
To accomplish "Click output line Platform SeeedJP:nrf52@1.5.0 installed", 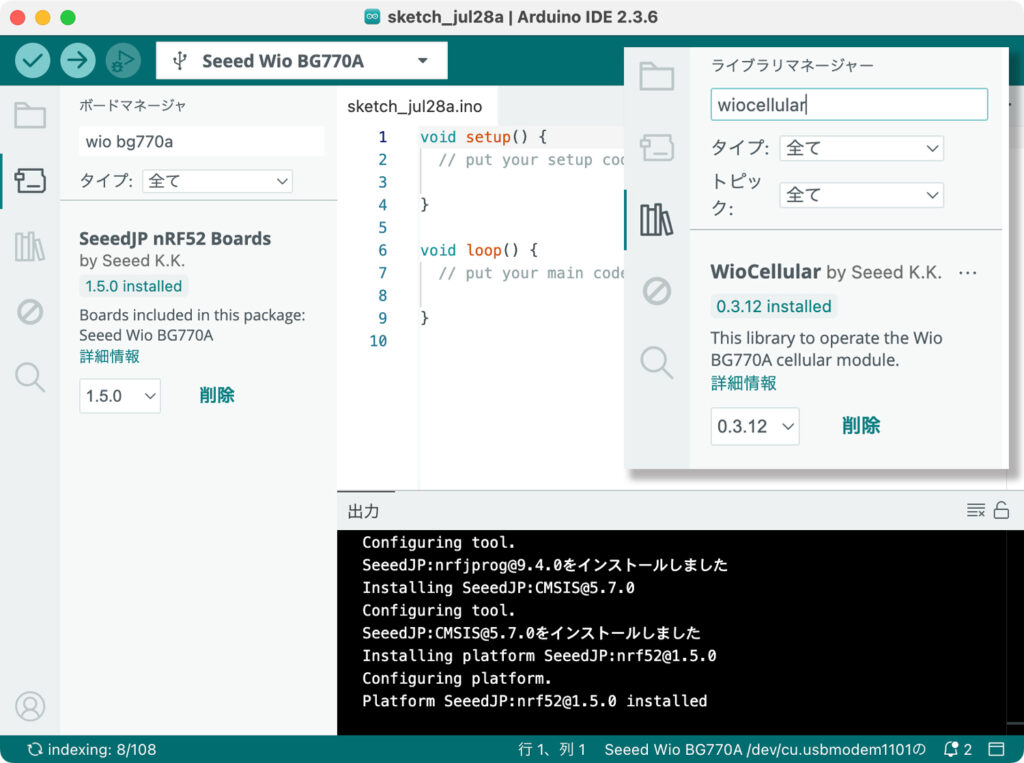I will pos(534,701).
